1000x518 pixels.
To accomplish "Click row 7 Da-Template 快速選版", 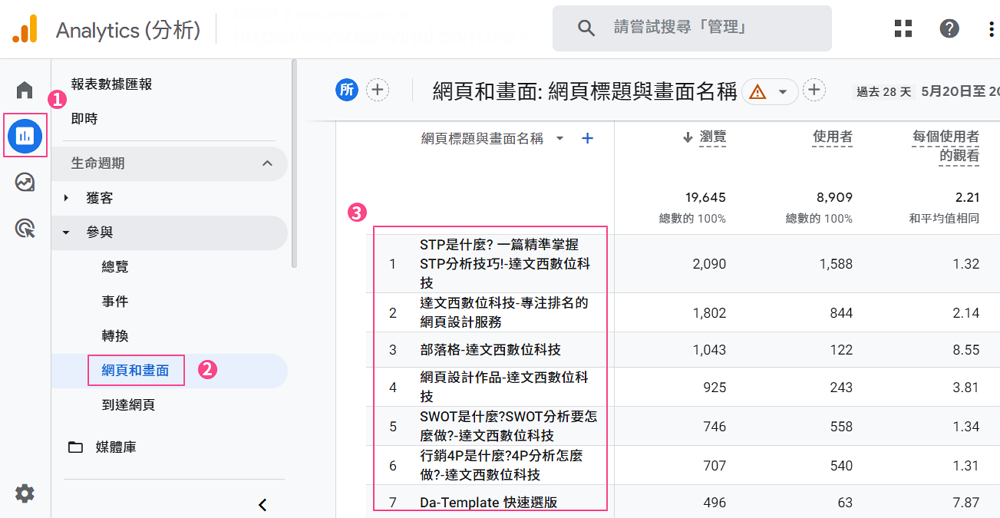I will click(489, 503).
